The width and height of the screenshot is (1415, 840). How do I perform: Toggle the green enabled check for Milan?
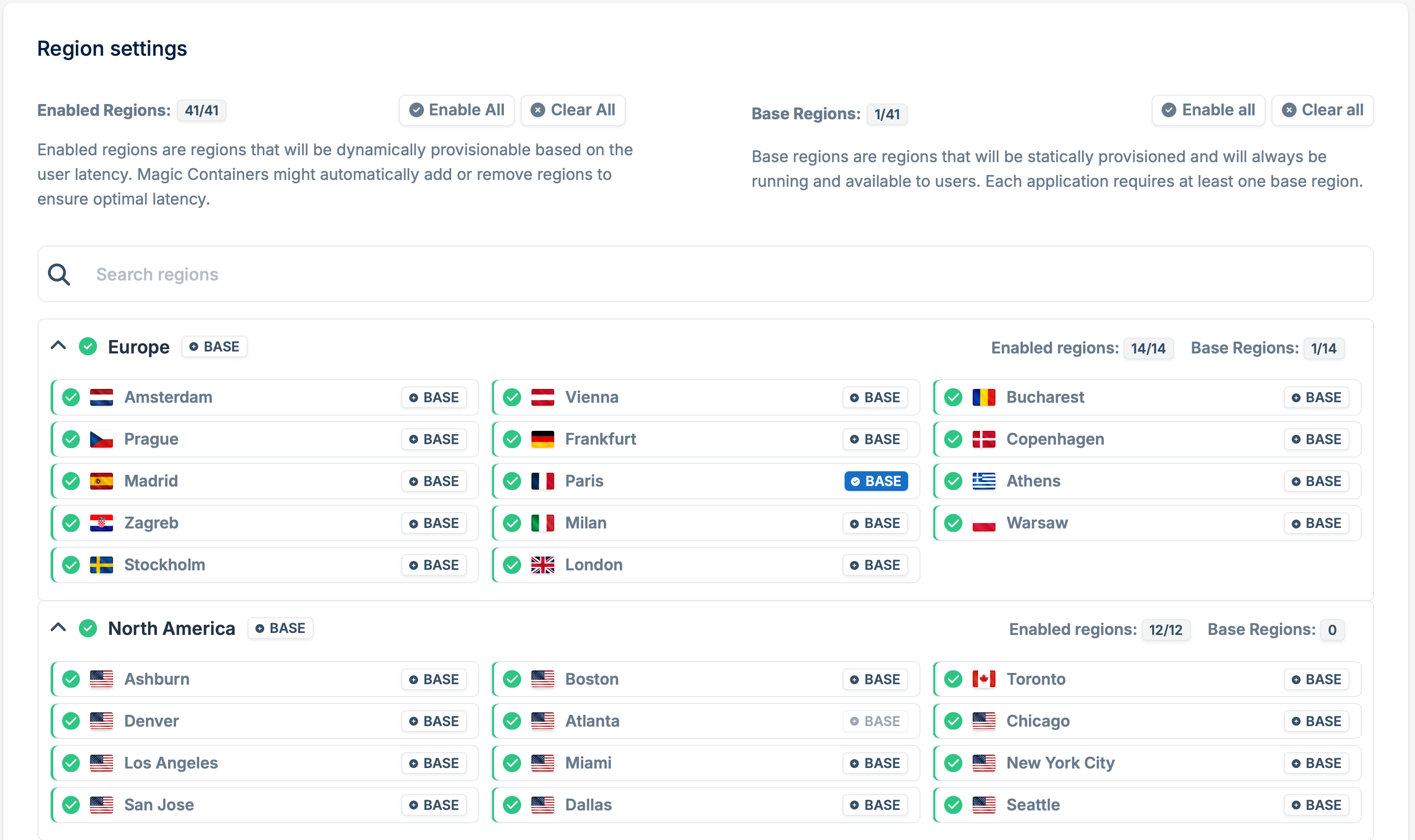512,523
